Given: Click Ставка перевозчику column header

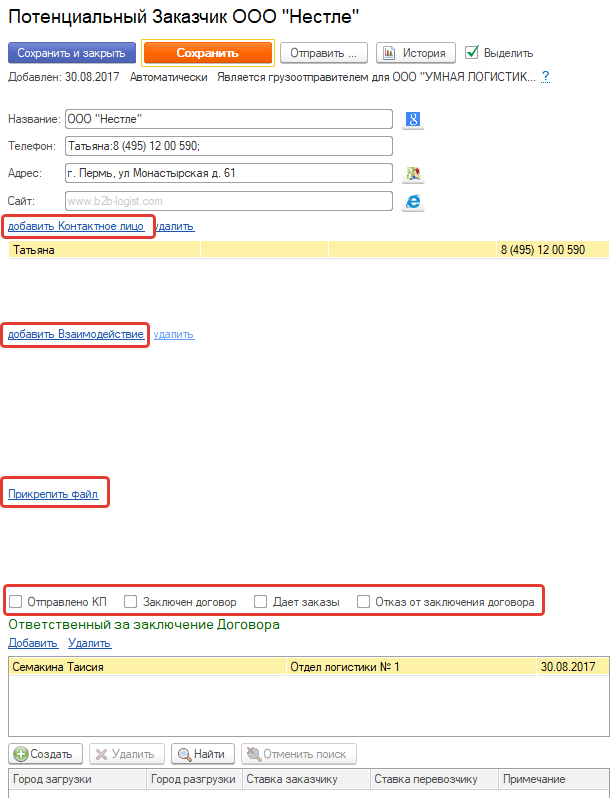Looking at the screenshot, I should point(434,779).
